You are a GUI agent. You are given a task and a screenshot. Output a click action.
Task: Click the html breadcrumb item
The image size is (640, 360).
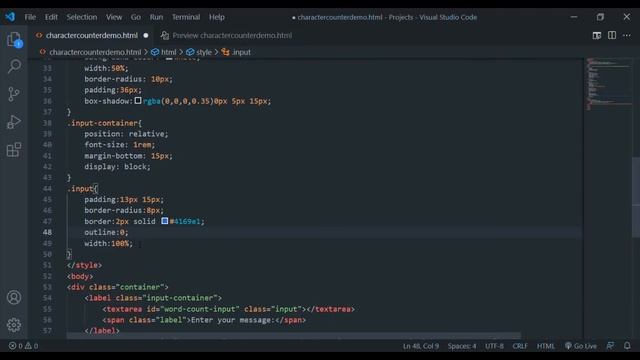164,52
